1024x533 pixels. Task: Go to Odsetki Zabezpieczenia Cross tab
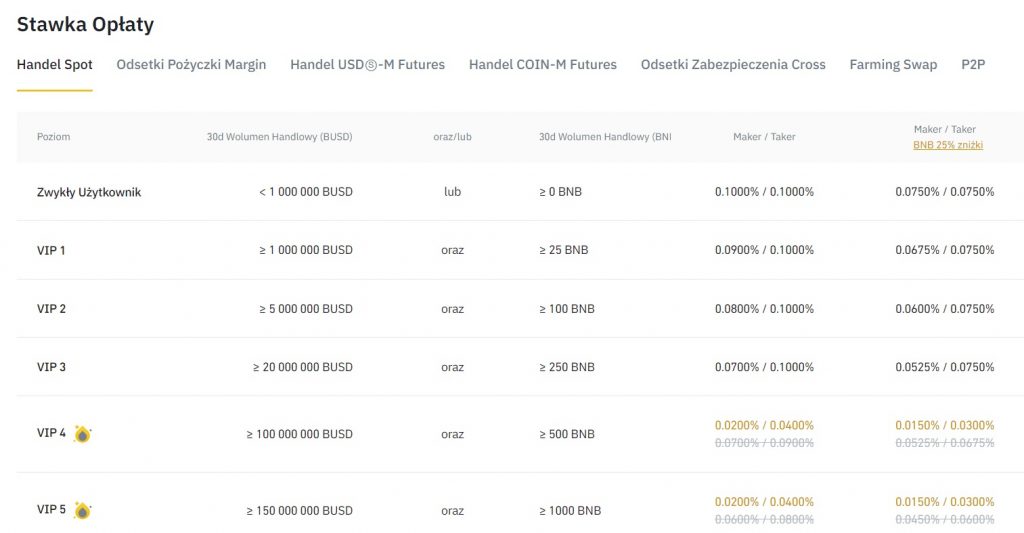(x=733, y=64)
